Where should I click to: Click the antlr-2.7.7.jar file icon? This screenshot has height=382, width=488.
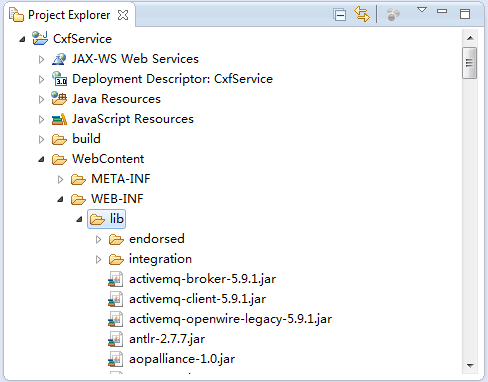click(116, 339)
